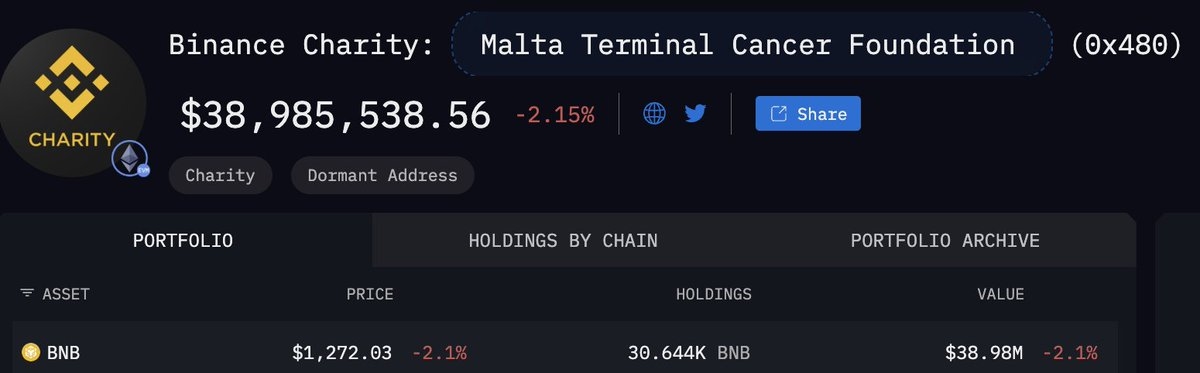Image resolution: width=1200 pixels, height=373 pixels.
Task: Click the BNB coin icon
Action: [x=30, y=353]
